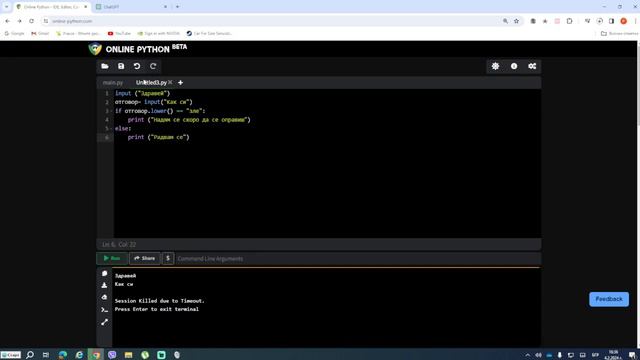
Task: View site information icon in address bar
Action: tap(46, 21)
